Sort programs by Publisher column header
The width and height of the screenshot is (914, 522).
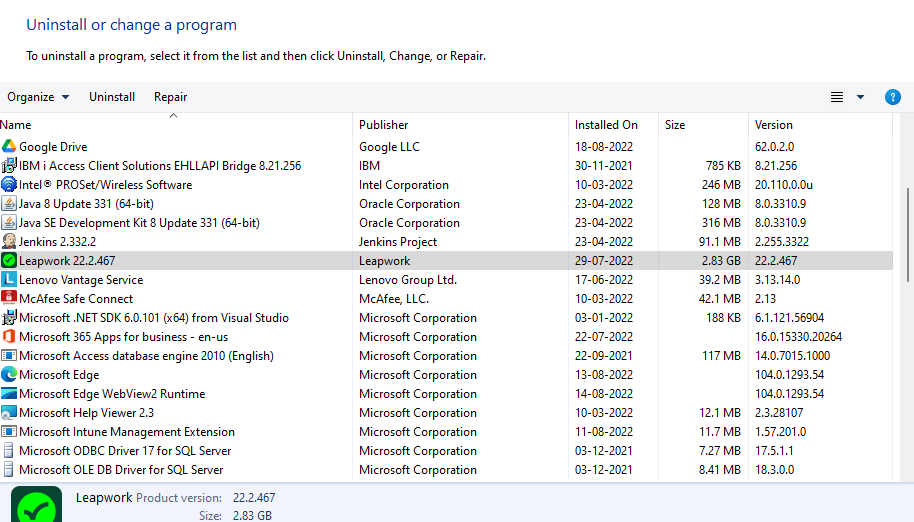pos(384,125)
